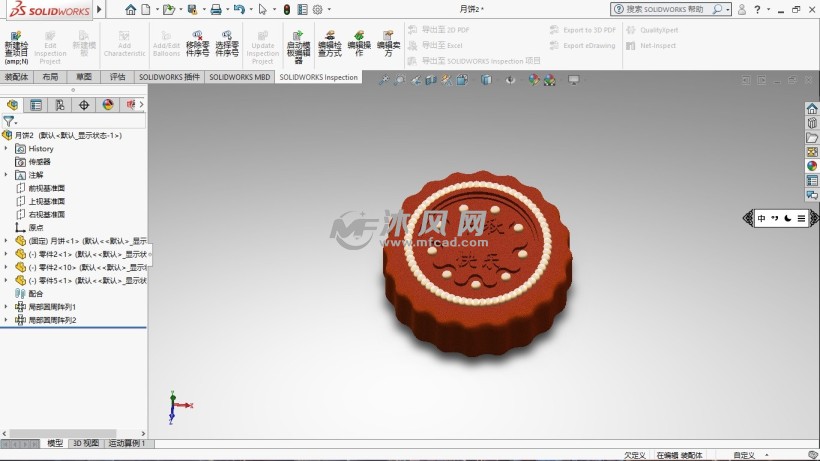The height and width of the screenshot is (461, 820).
Task: Open the Appearances pane in task pane
Action: tap(812, 166)
